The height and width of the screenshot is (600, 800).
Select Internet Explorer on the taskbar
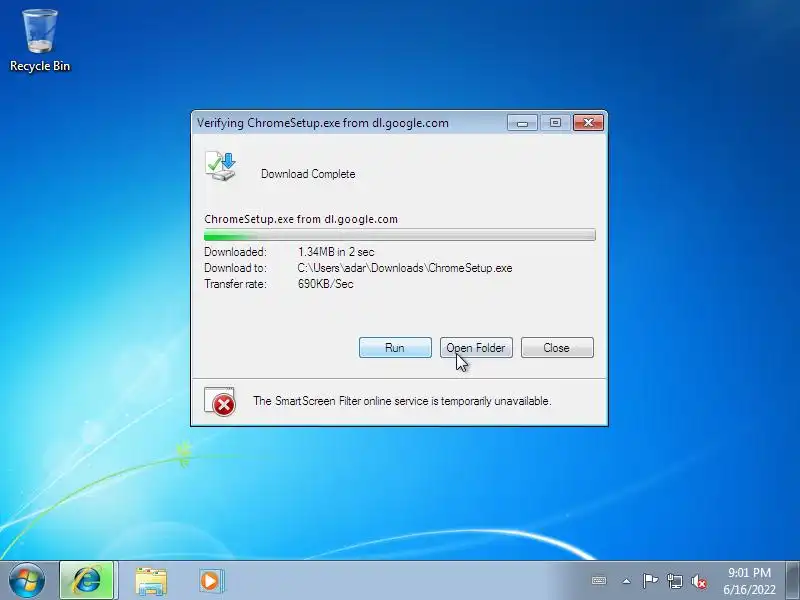click(87, 581)
